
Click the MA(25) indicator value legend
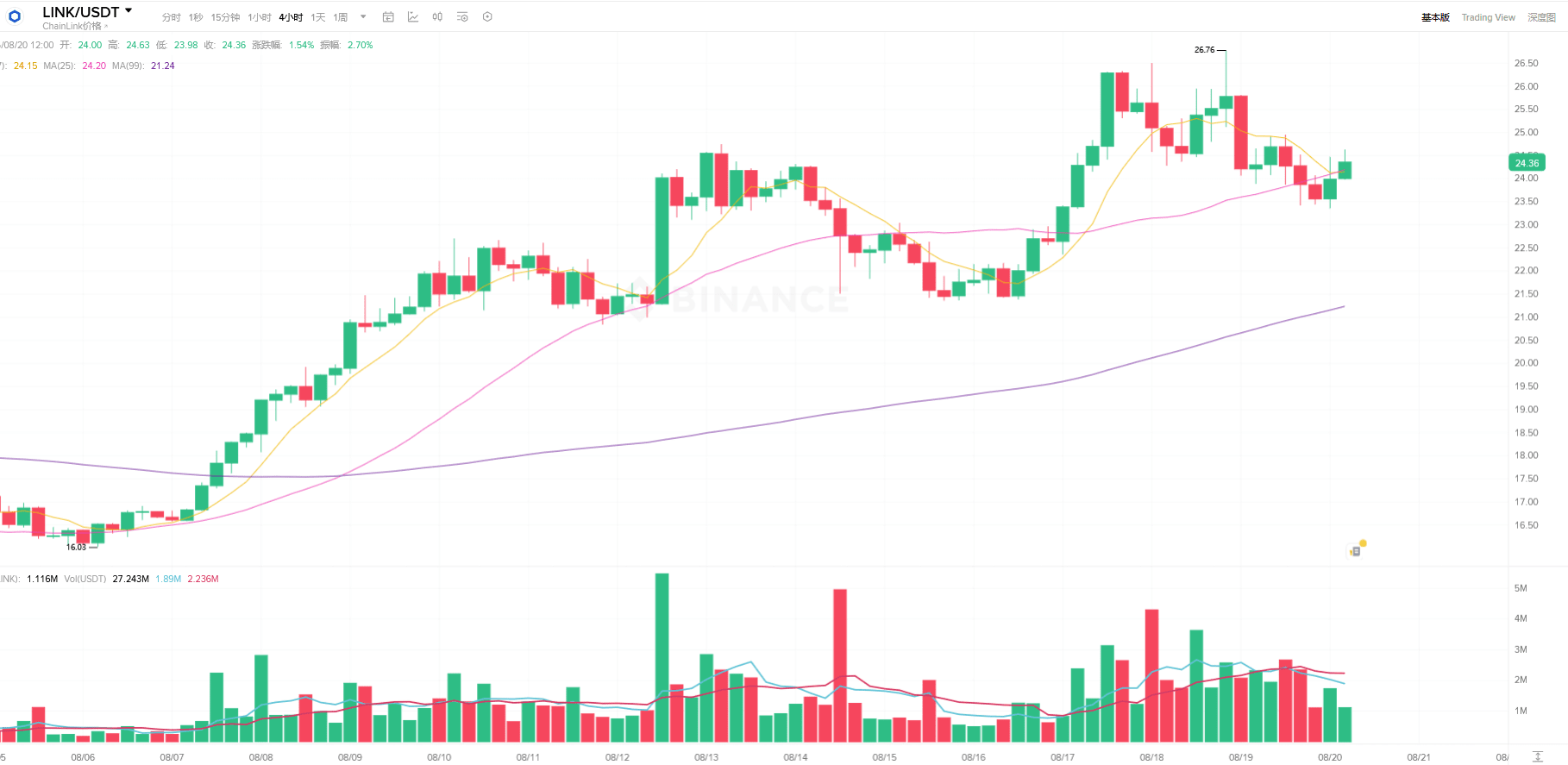[x=75, y=66]
